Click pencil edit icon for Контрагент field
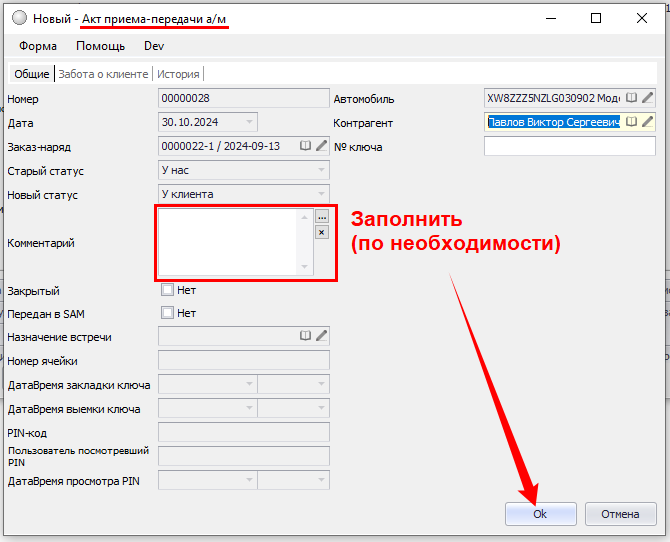The width and height of the screenshot is (670, 542). pos(647,122)
